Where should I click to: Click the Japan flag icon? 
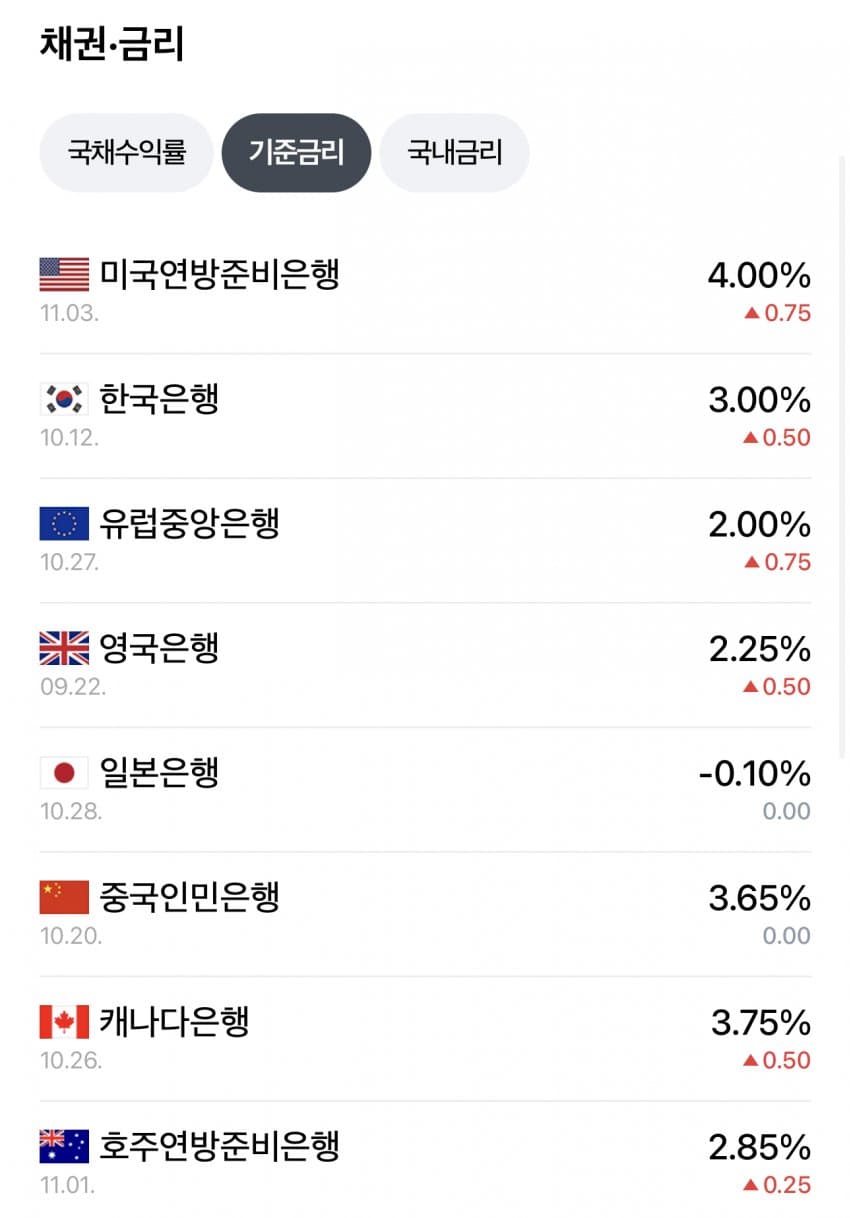tap(64, 773)
